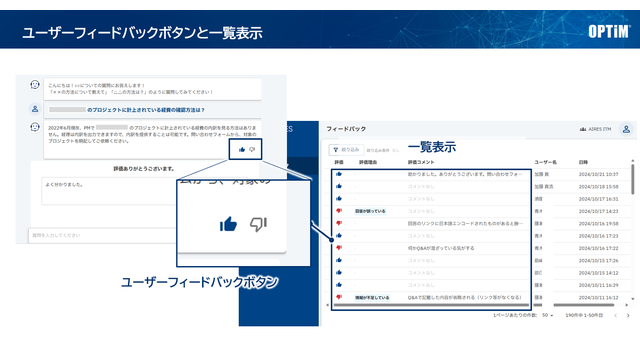Viewport: 640px width, 360px height.
Task: Click the scroll-right arrow below the feedback table
Action: tap(627, 305)
